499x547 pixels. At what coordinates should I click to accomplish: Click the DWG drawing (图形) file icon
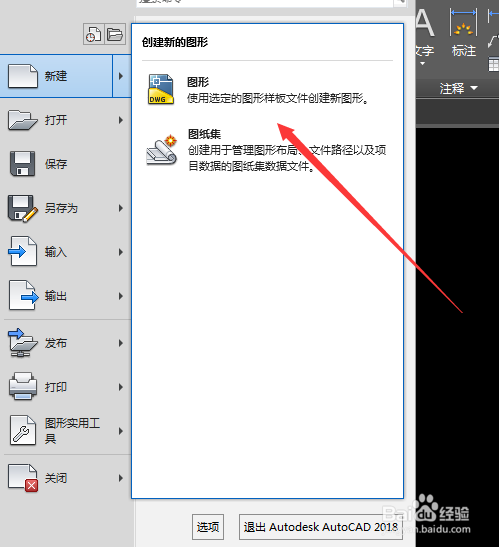tap(161, 89)
